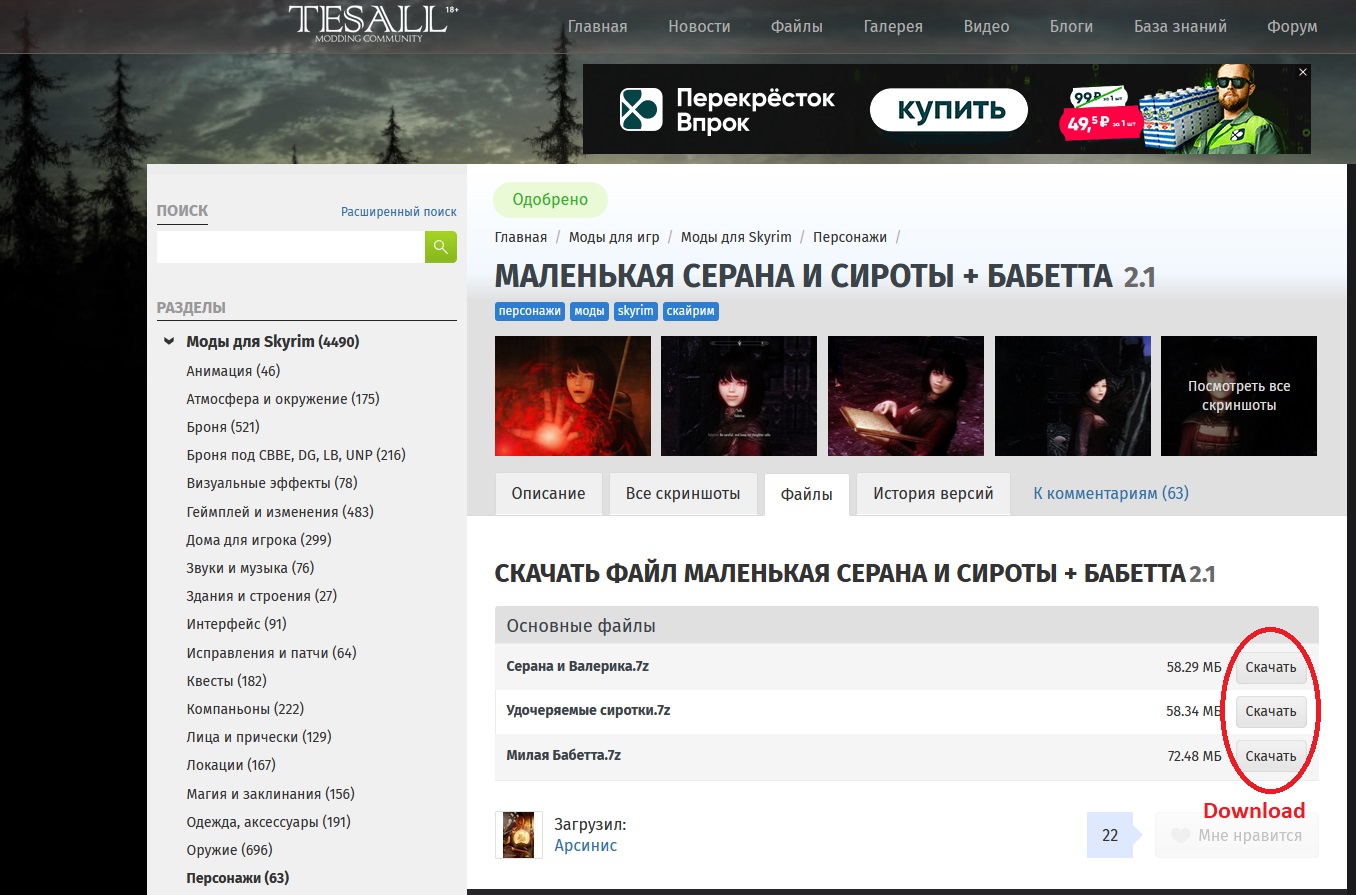Open Одежда, аксессуары (191) category
The image size is (1356, 895).
(x=269, y=822)
